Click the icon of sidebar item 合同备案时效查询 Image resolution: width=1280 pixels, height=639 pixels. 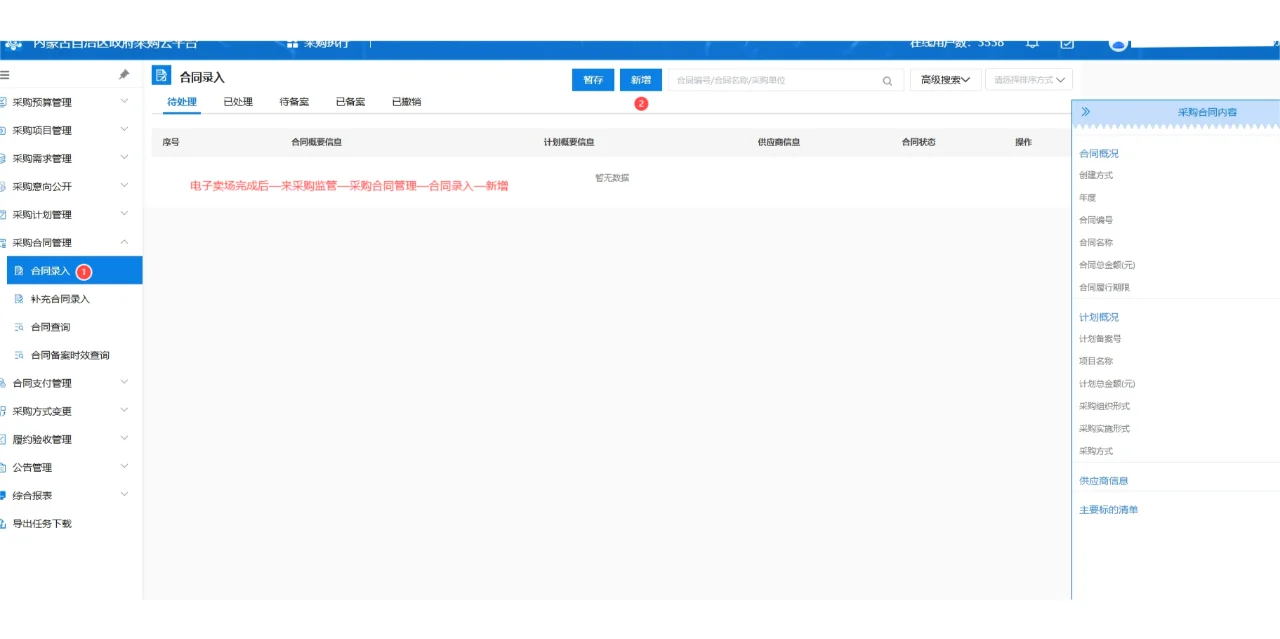click(19, 355)
